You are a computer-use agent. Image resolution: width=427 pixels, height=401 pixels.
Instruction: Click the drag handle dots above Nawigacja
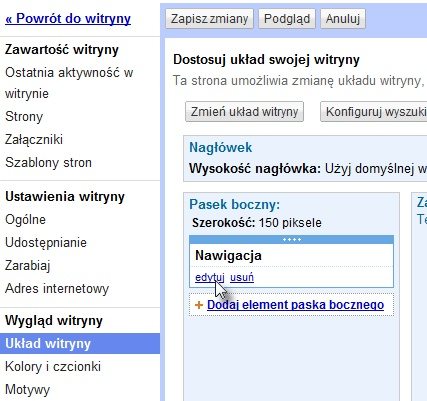[292, 239]
